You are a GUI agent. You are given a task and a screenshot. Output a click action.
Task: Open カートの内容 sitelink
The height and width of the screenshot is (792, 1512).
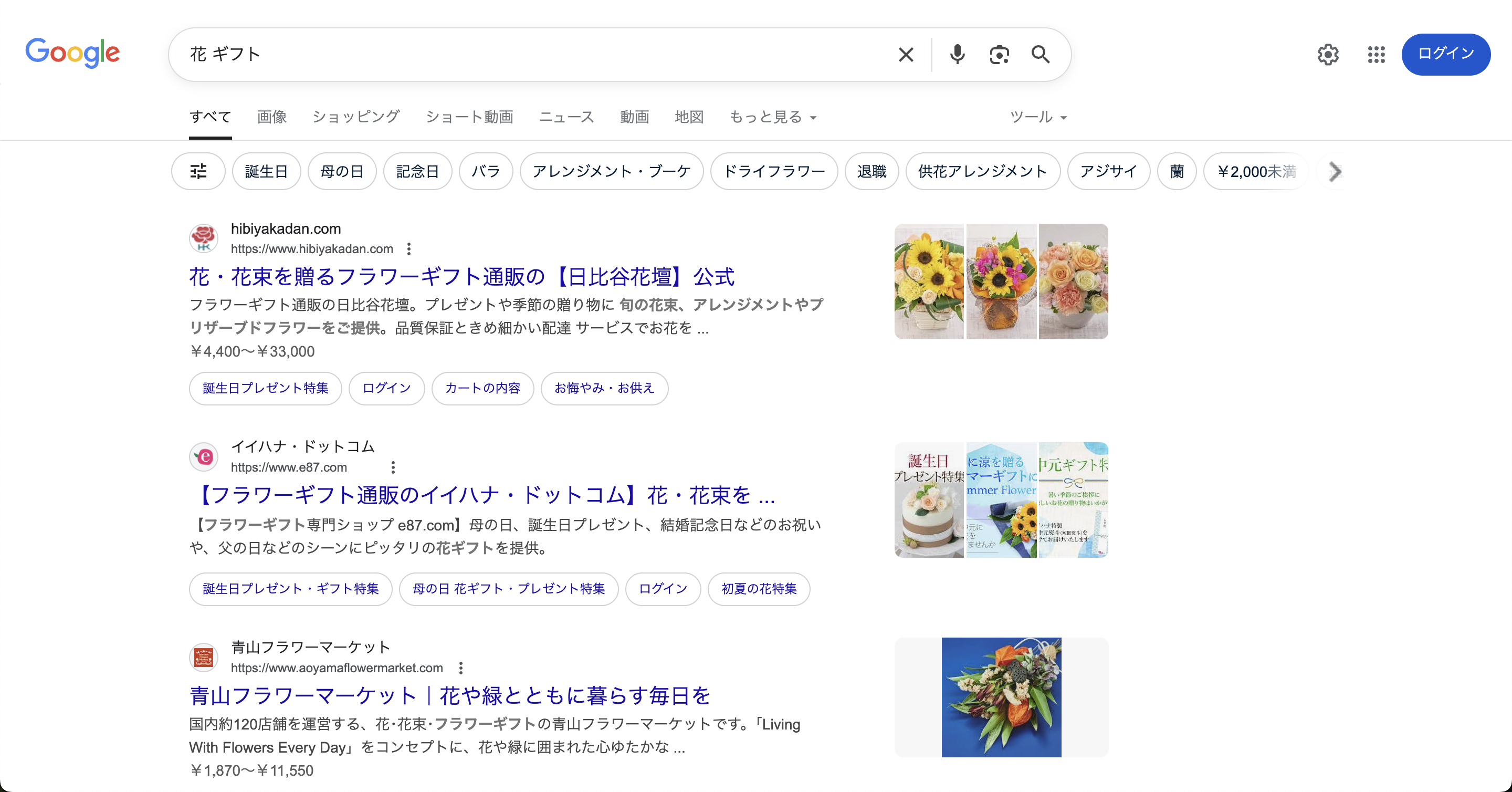[x=482, y=389]
